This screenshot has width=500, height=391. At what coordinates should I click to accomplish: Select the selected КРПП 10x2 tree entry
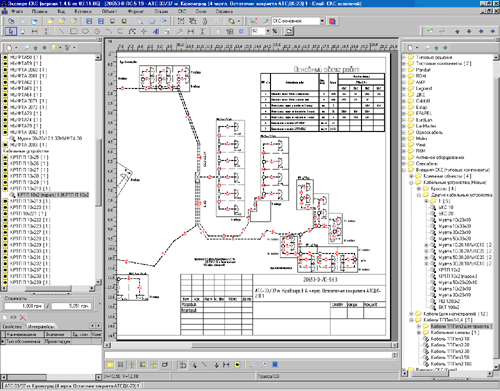click(53, 195)
